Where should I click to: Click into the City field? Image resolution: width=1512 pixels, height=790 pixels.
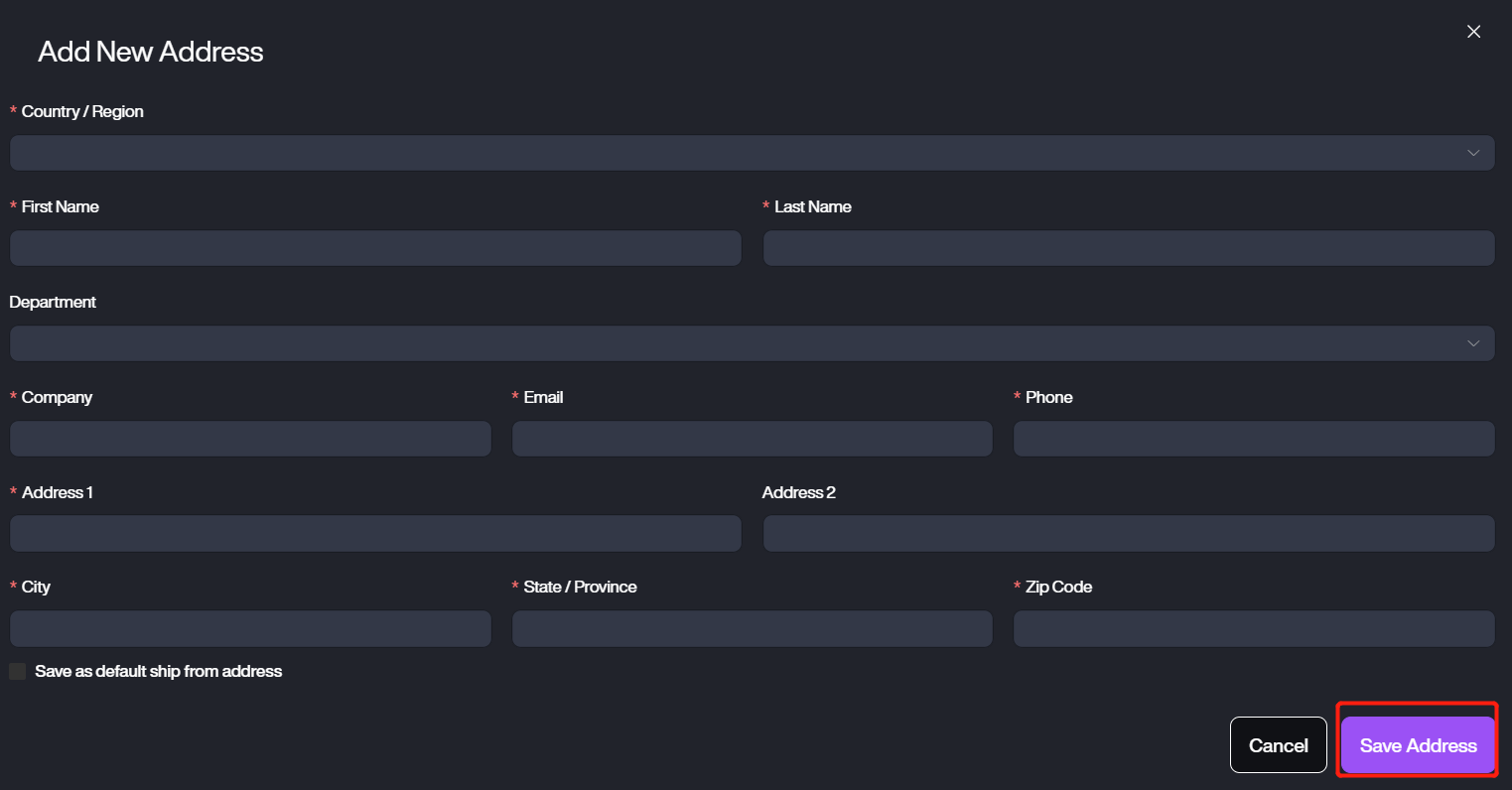coord(250,629)
